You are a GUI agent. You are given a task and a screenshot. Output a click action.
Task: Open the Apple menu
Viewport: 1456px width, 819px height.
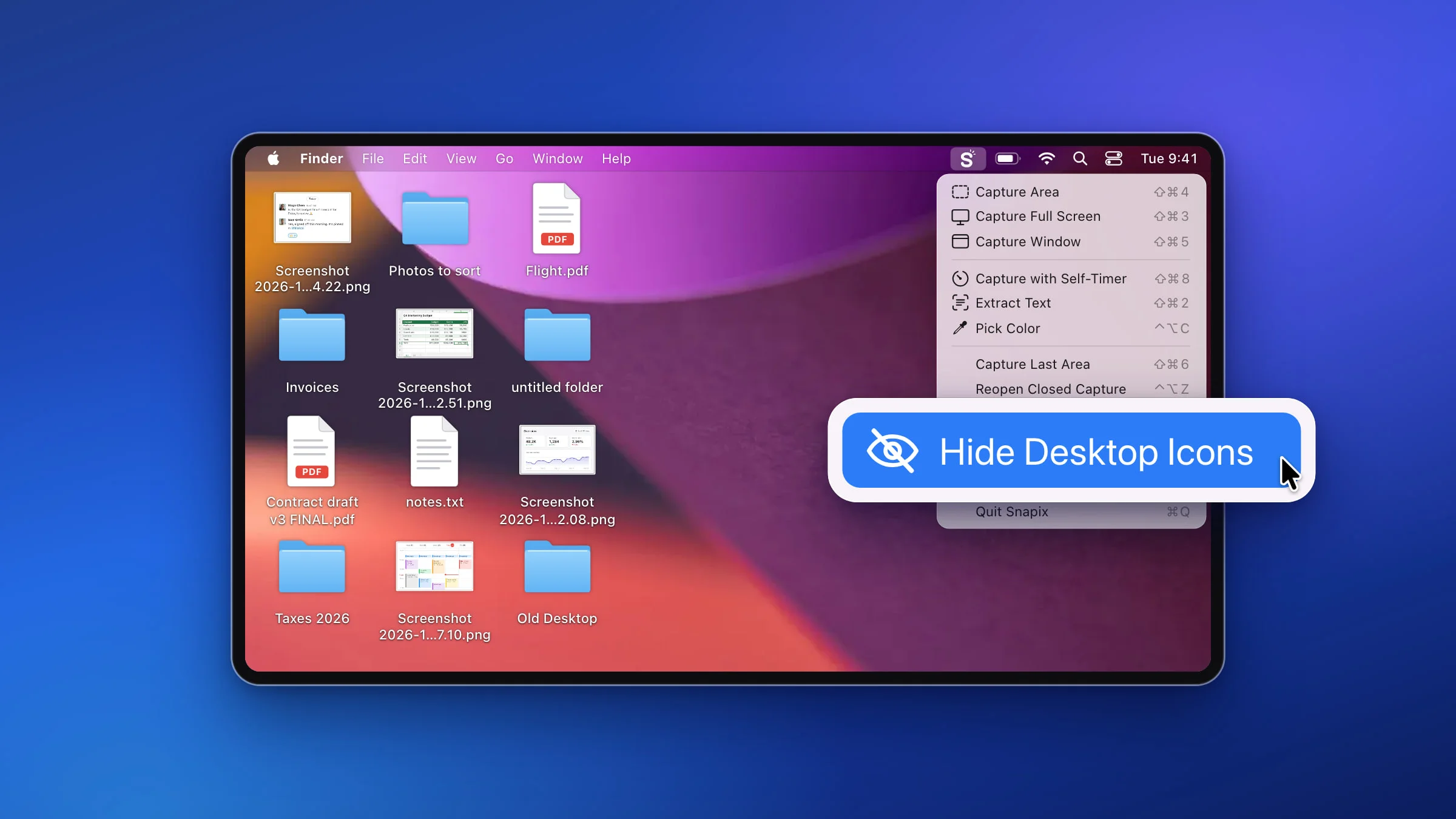tap(274, 159)
